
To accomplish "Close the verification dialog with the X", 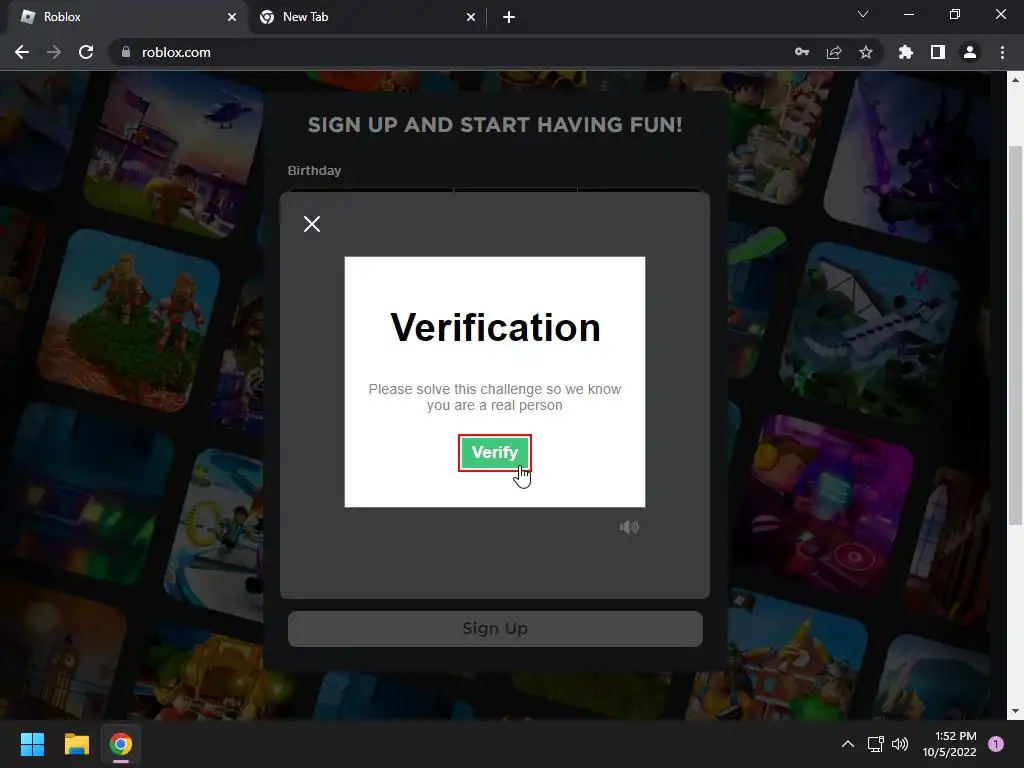I will 312,224.
